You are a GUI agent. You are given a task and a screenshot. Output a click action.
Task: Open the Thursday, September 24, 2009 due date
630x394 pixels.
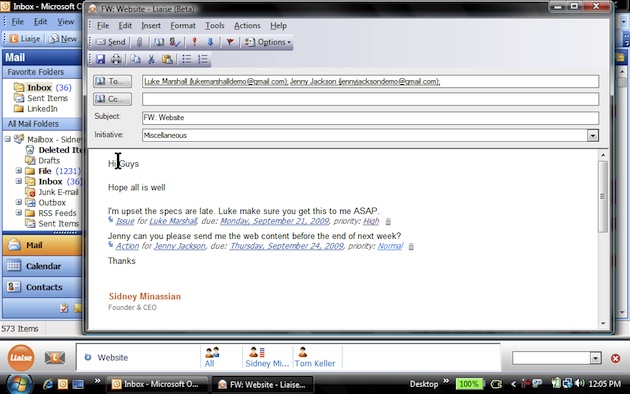pyautogui.click(x=287, y=246)
